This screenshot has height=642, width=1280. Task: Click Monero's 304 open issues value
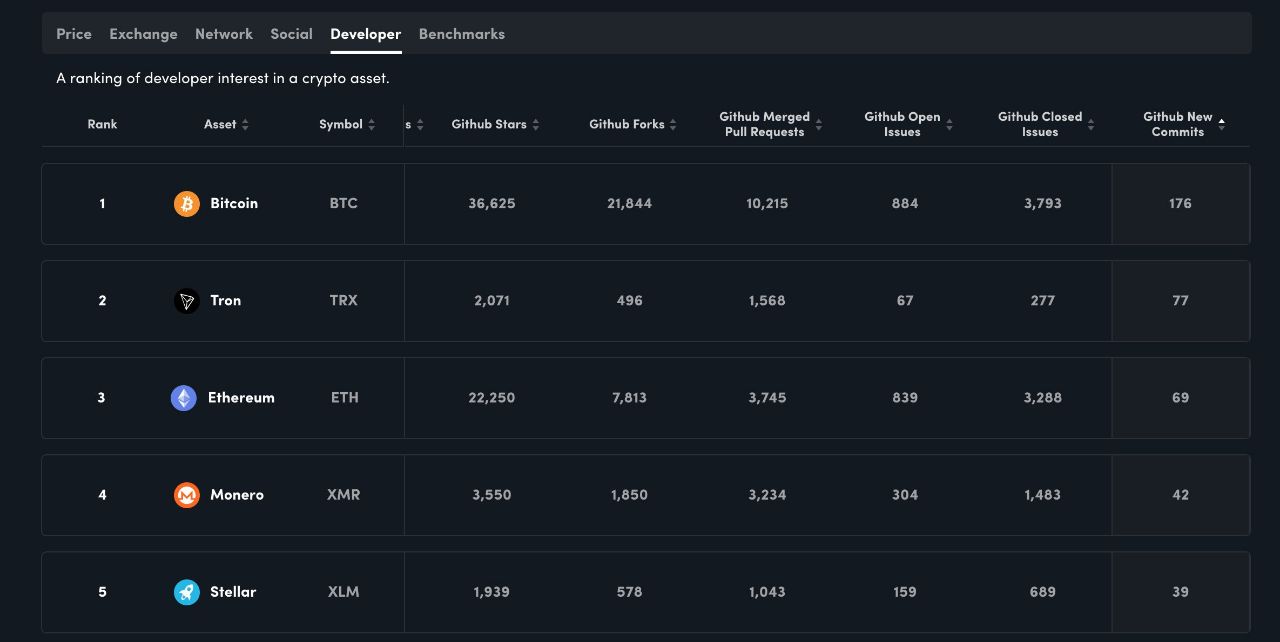click(x=905, y=494)
